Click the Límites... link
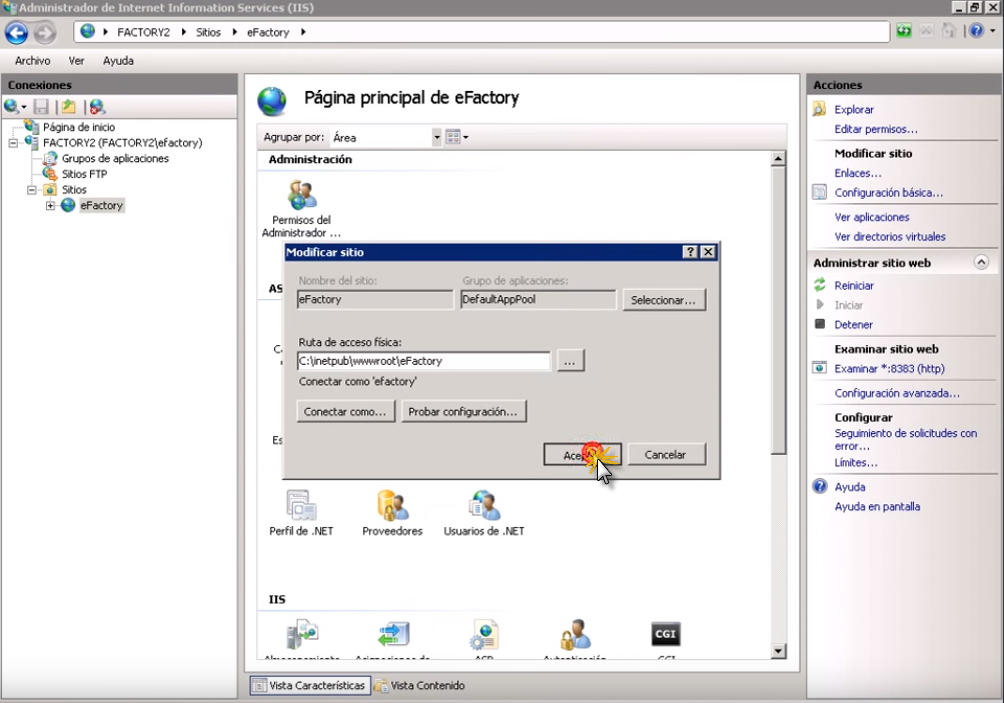The height and width of the screenshot is (703, 1004). point(855,462)
